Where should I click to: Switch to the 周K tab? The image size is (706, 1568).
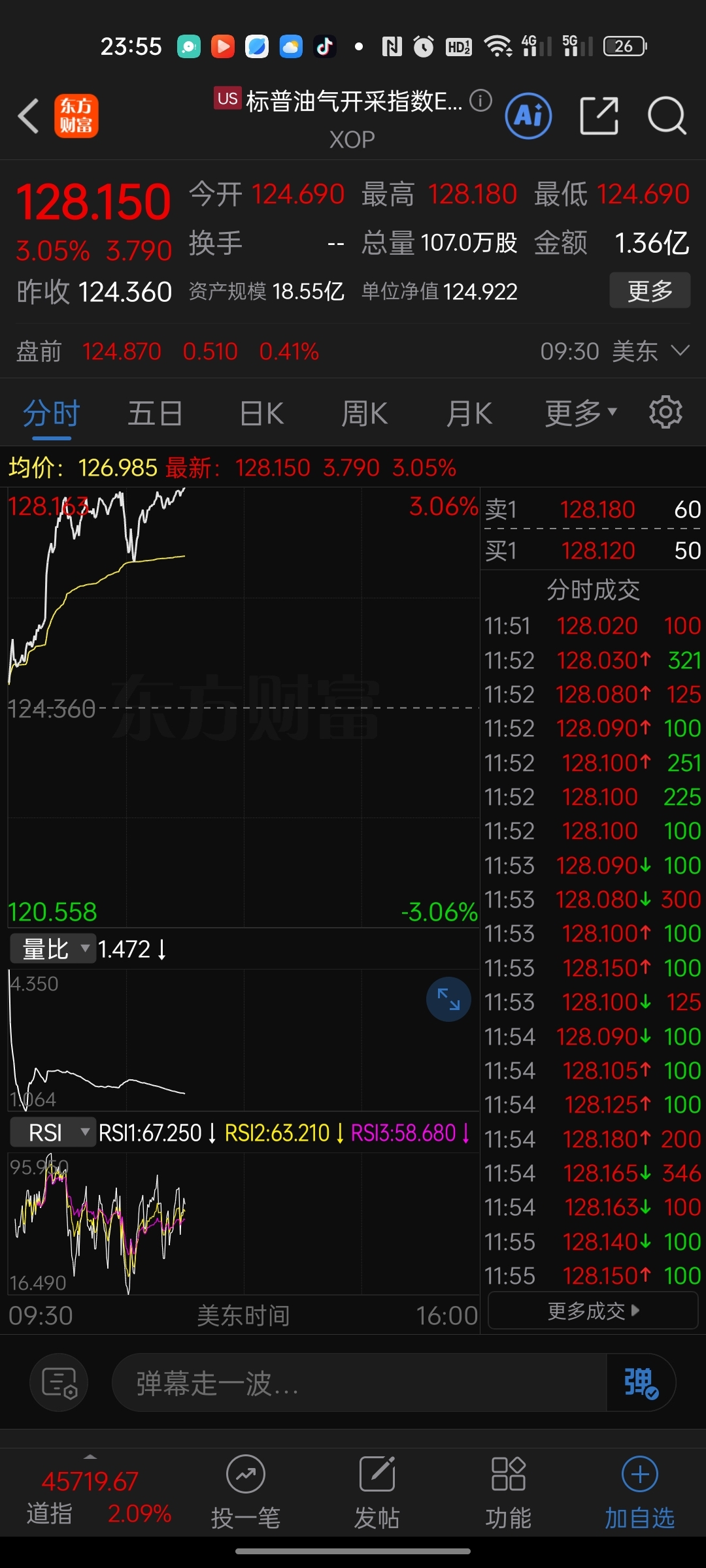[365, 414]
